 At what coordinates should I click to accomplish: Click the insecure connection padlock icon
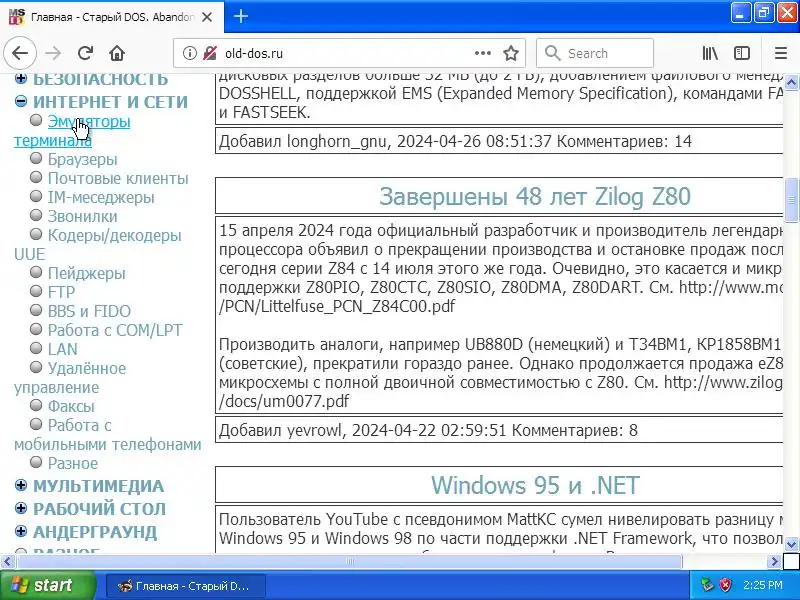[210, 53]
